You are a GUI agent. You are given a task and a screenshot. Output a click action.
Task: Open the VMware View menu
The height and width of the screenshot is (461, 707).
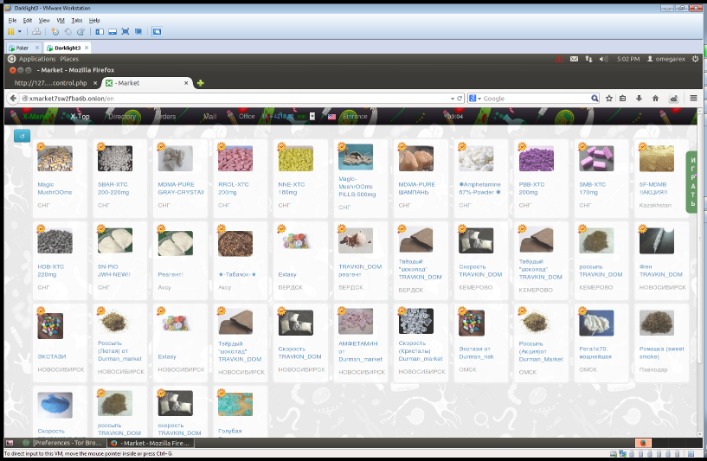click(44, 20)
